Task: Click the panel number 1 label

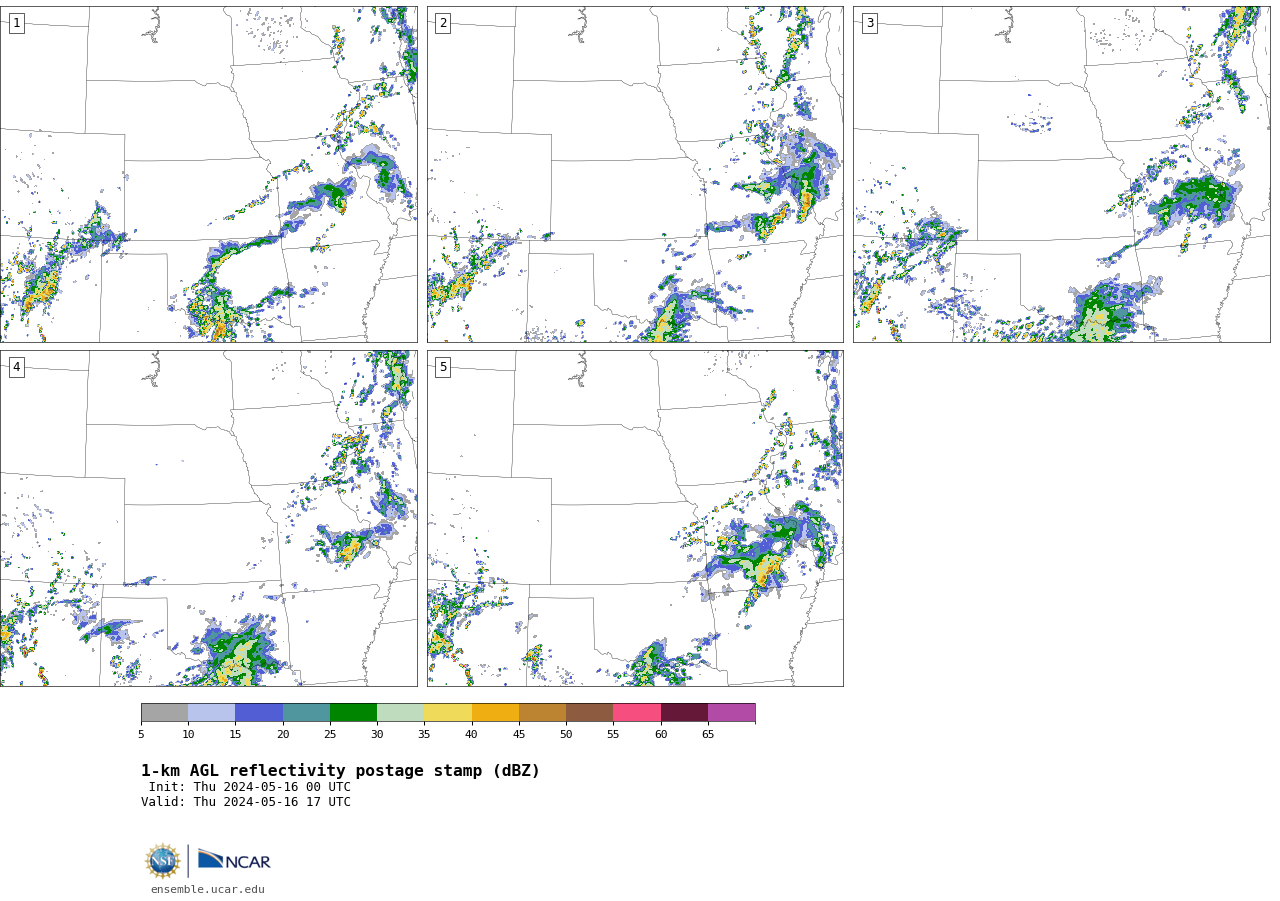Action: coord(16,23)
